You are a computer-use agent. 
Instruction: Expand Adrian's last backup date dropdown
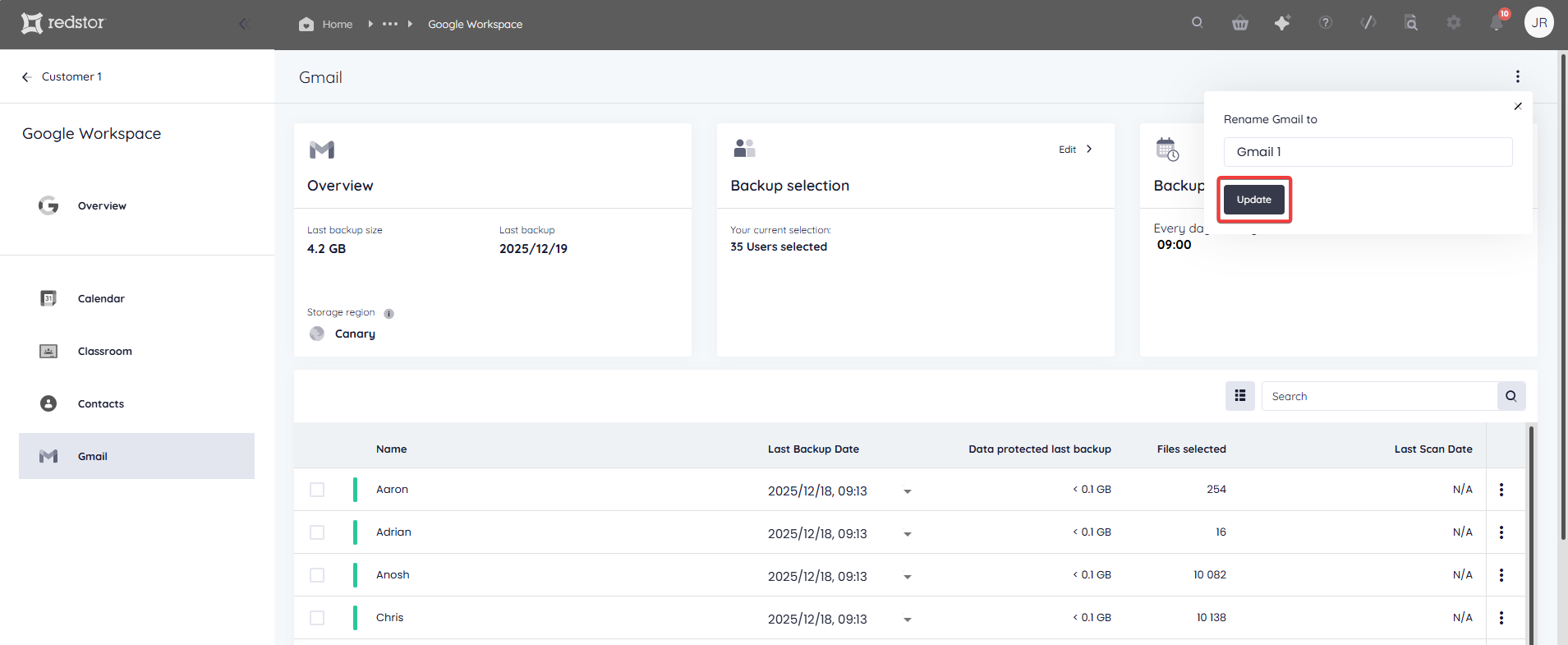[x=908, y=534]
